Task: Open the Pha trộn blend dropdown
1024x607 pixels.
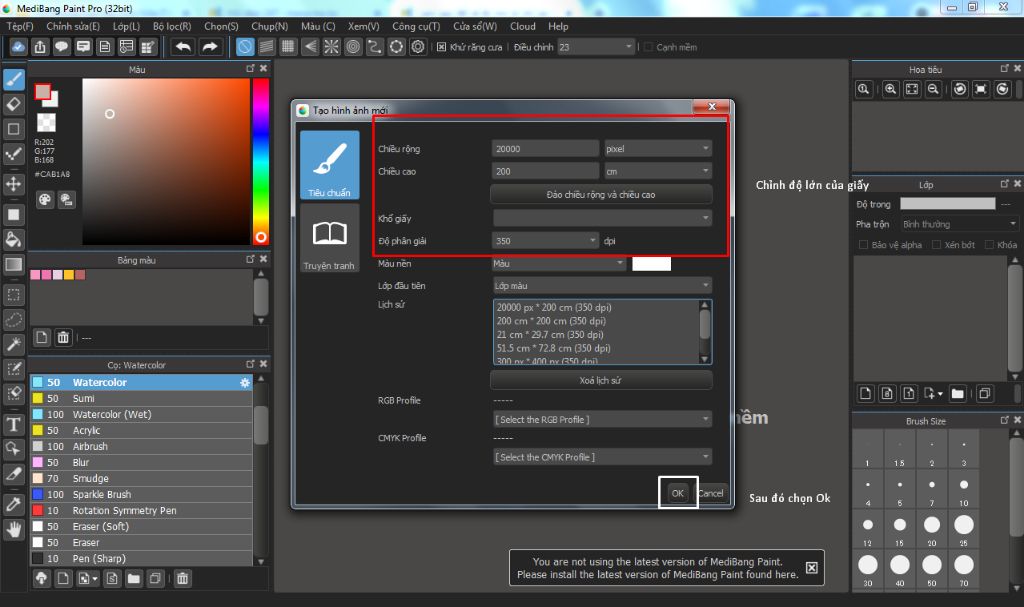Action: (959, 224)
